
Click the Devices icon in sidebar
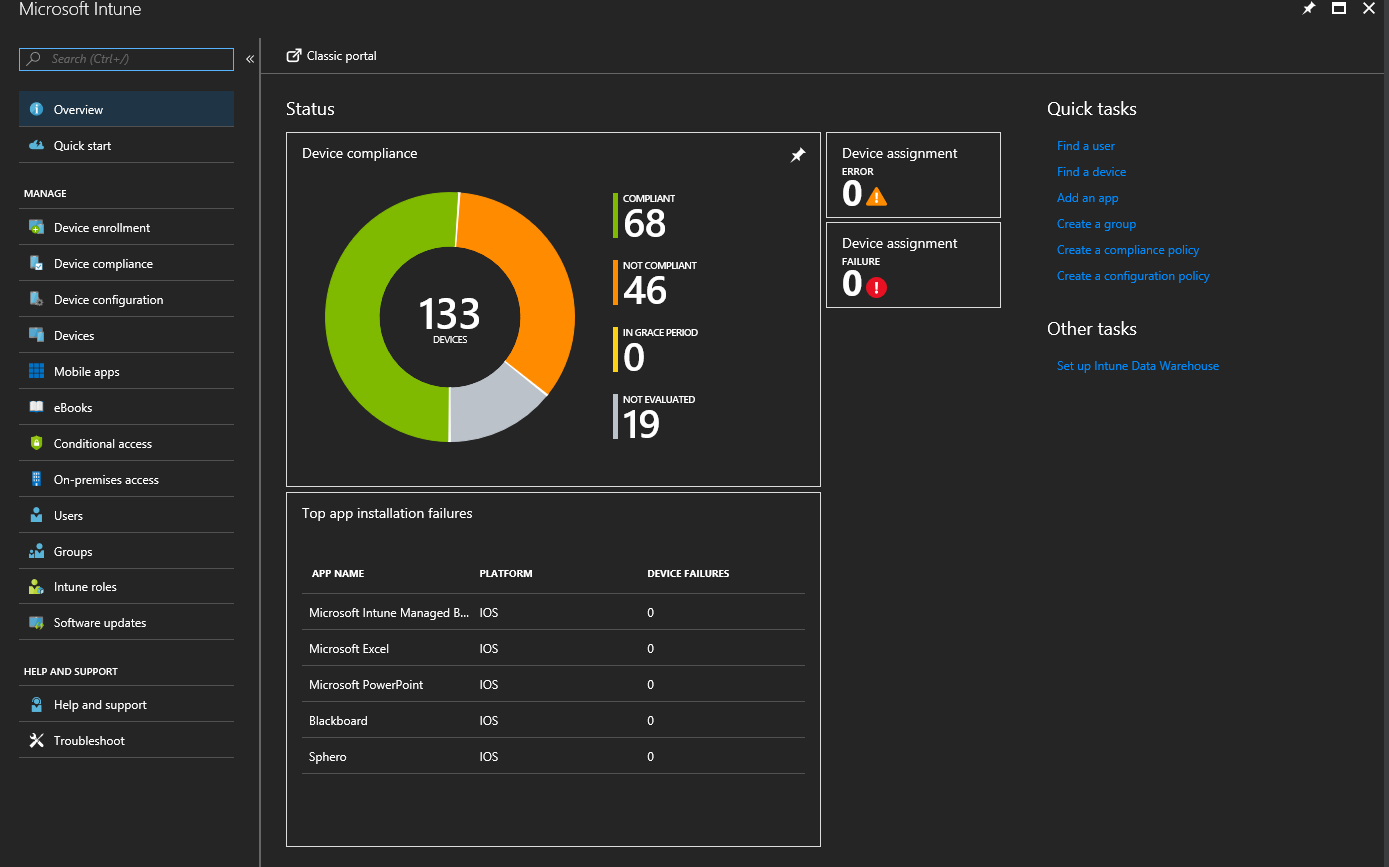tap(36, 335)
